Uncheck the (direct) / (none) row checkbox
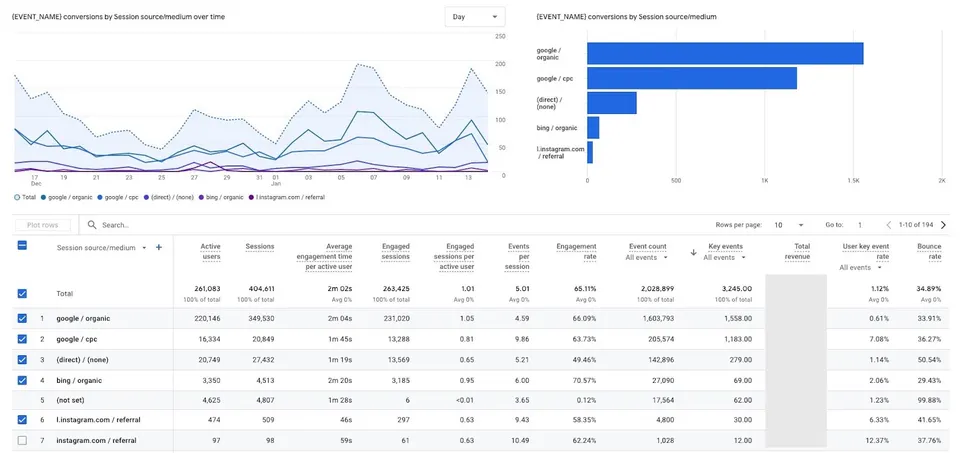 pyautogui.click(x=22, y=359)
